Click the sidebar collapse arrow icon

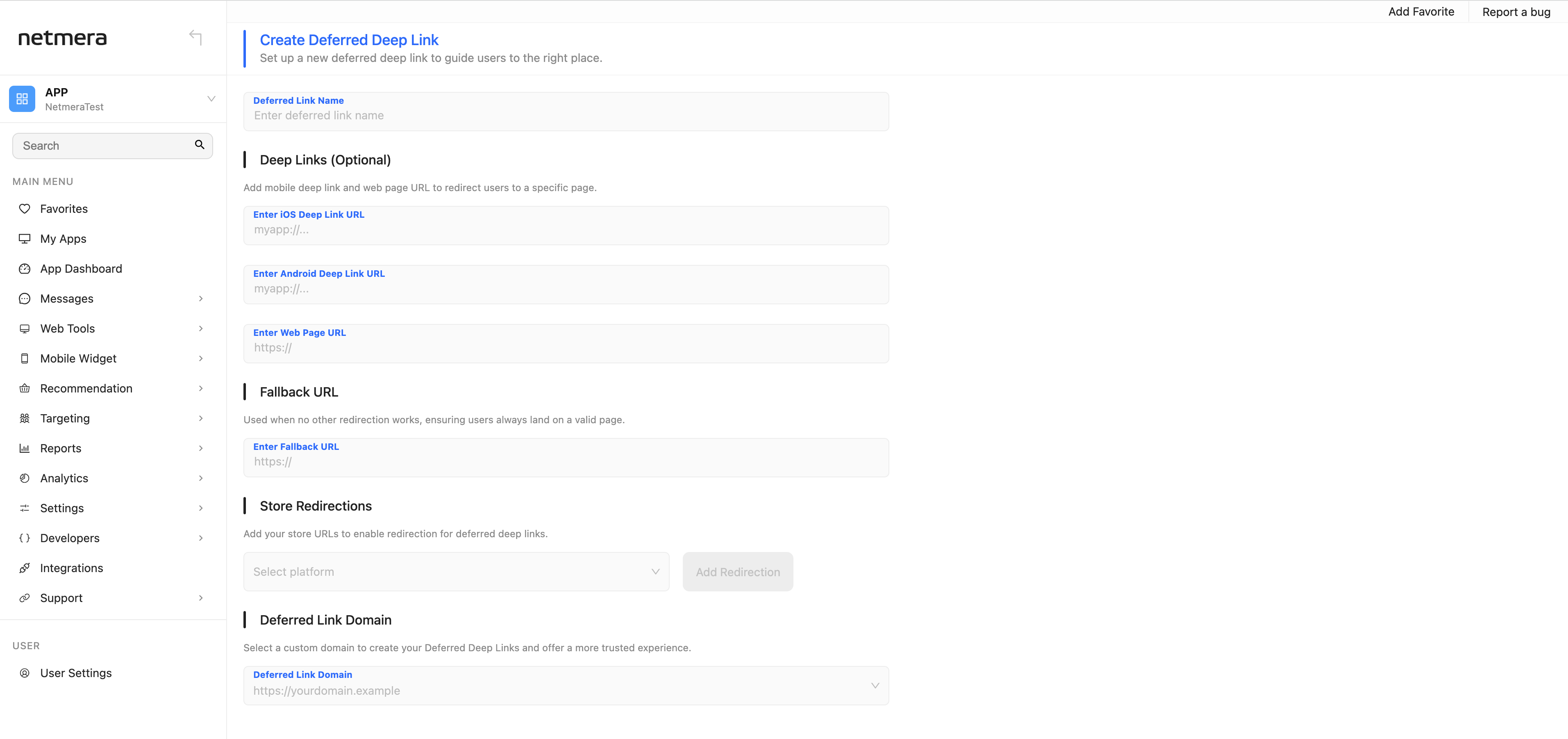click(x=195, y=37)
